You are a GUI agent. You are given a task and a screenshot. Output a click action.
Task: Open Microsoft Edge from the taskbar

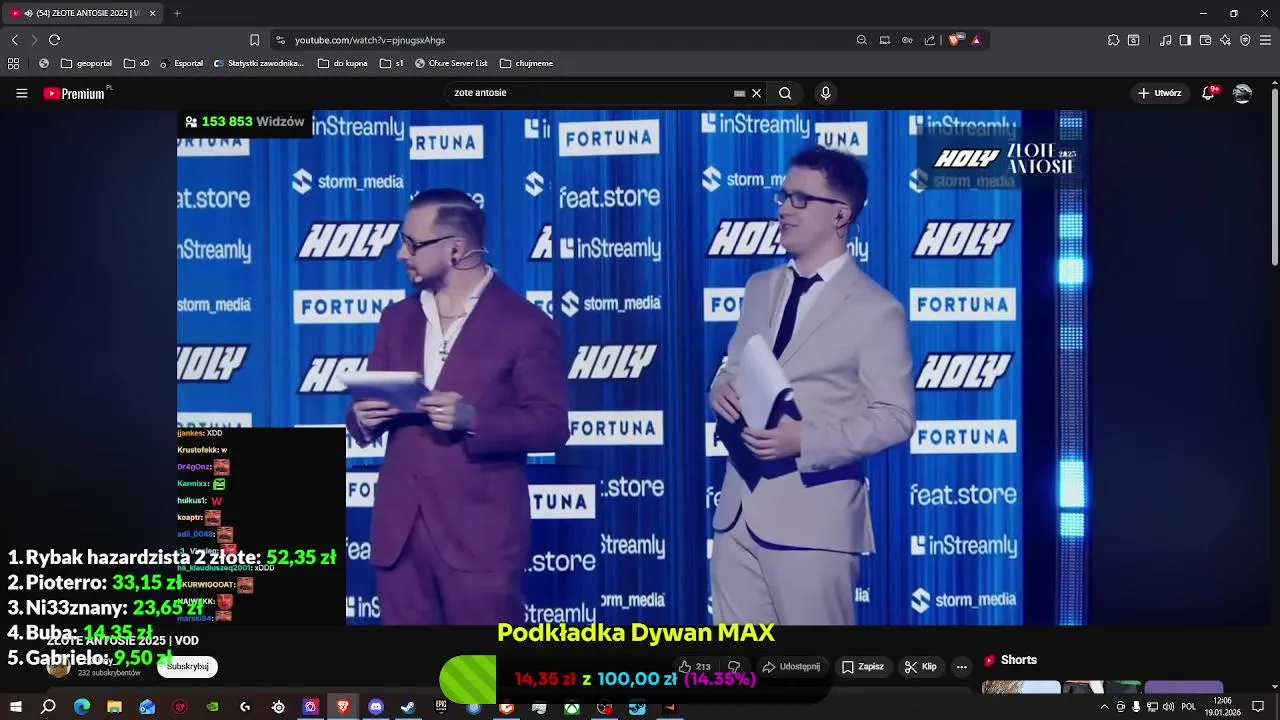82,707
